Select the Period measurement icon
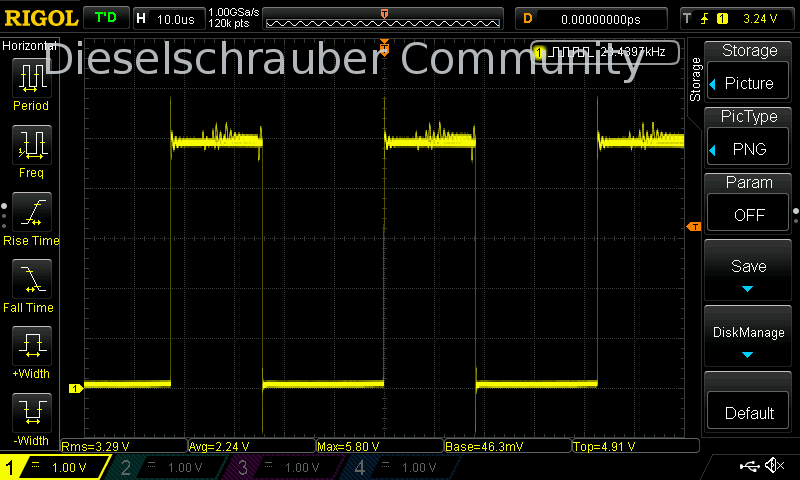This screenshot has height=480, width=800. point(32,78)
